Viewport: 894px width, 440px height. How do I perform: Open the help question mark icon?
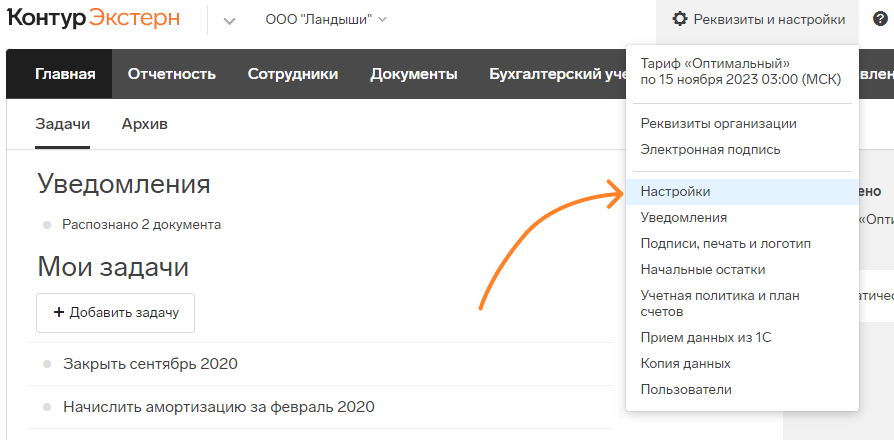[880, 19]
